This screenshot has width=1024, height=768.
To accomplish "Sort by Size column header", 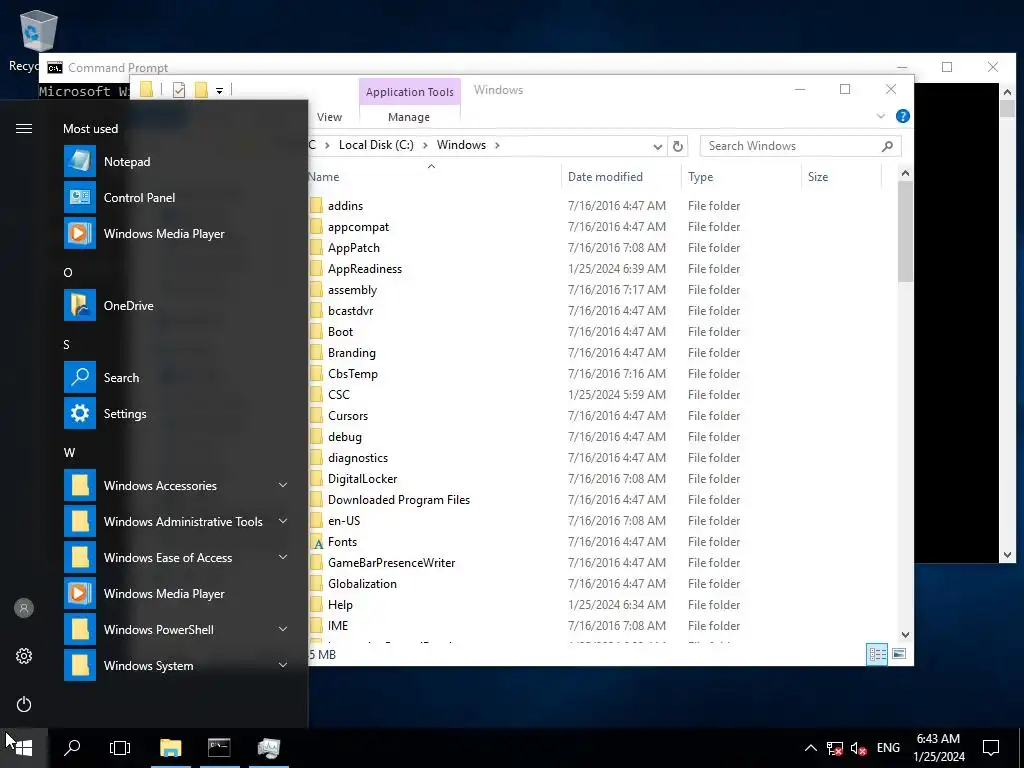I will [x=841, y=177].
